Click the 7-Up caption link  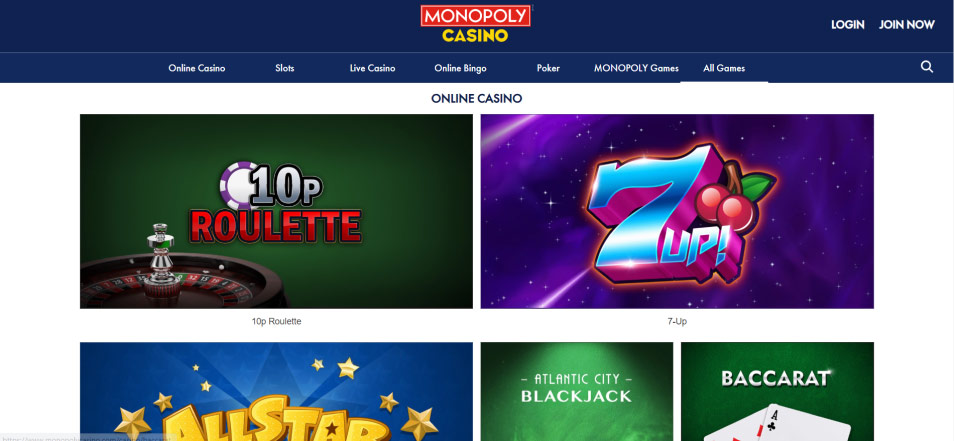(677, 321)
